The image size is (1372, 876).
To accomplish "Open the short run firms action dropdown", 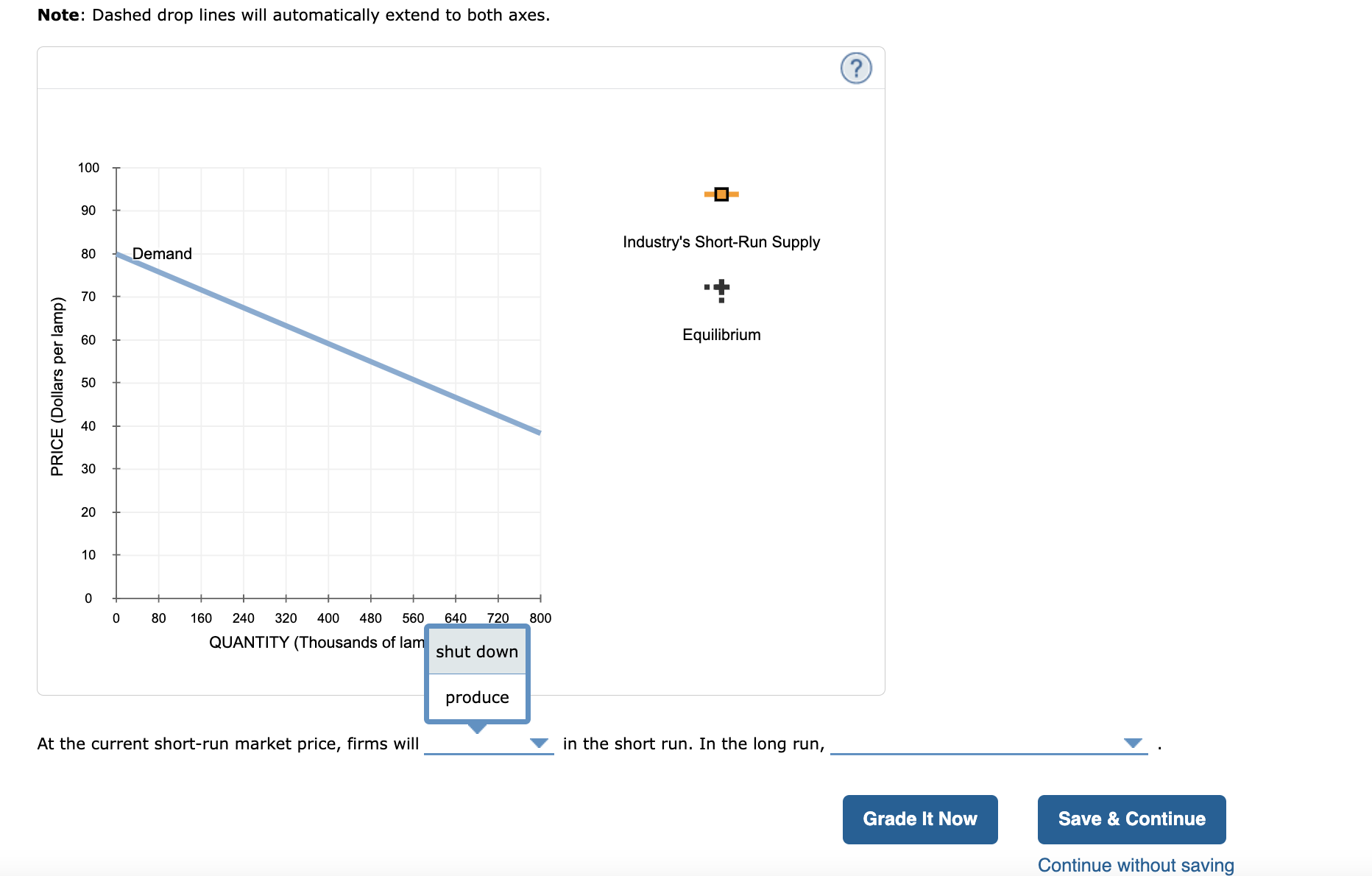I will click(538, 743).
